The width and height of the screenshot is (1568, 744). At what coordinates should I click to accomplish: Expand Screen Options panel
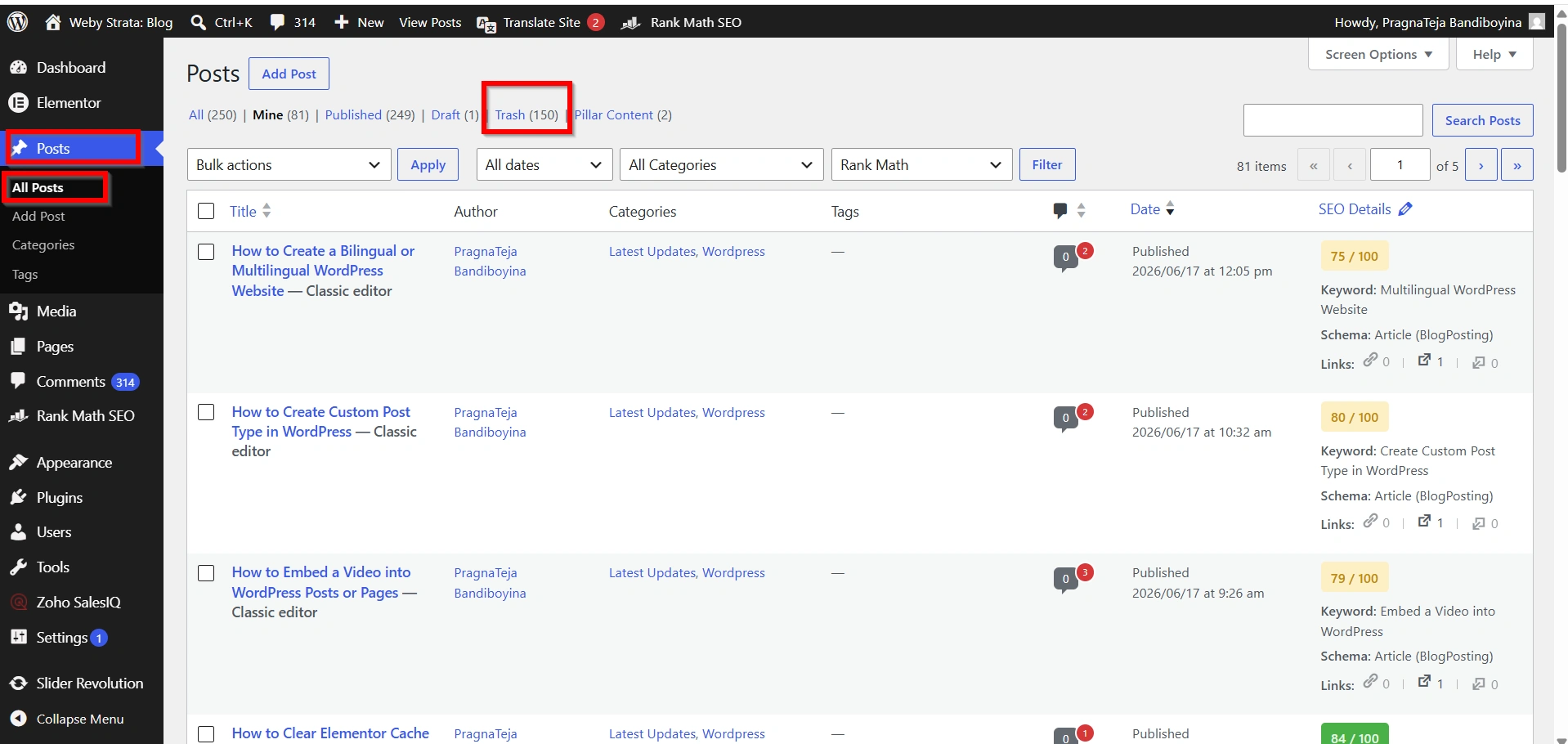pyautogui.click(x=1378, y=55)
